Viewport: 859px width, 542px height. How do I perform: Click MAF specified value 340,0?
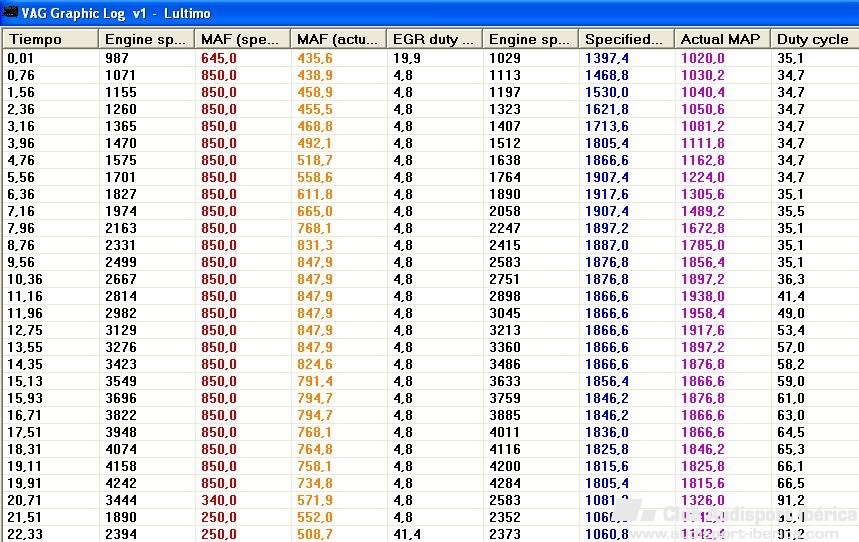tap(219, 500)
